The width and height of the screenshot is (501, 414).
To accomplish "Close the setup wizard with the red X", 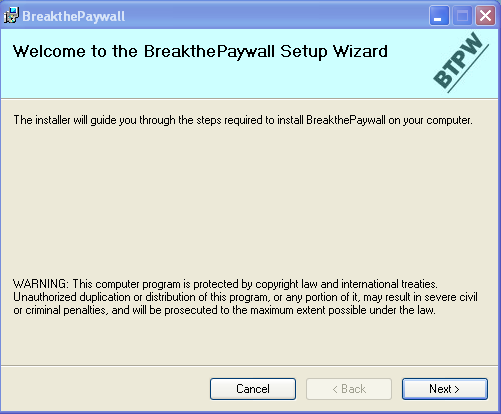I will coord(485,16).
